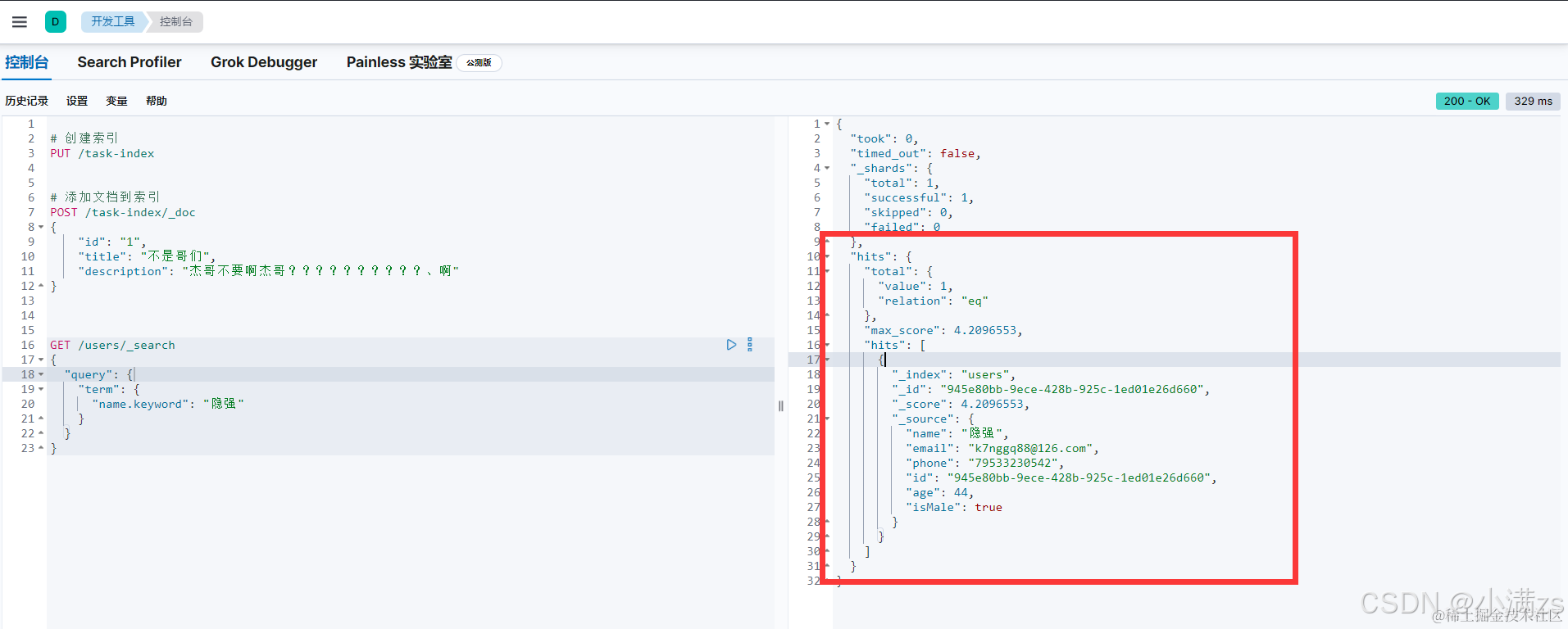Click the POST /task-index/_doc line
This screenshot has width=1568, height=629.
pos(123,212)
